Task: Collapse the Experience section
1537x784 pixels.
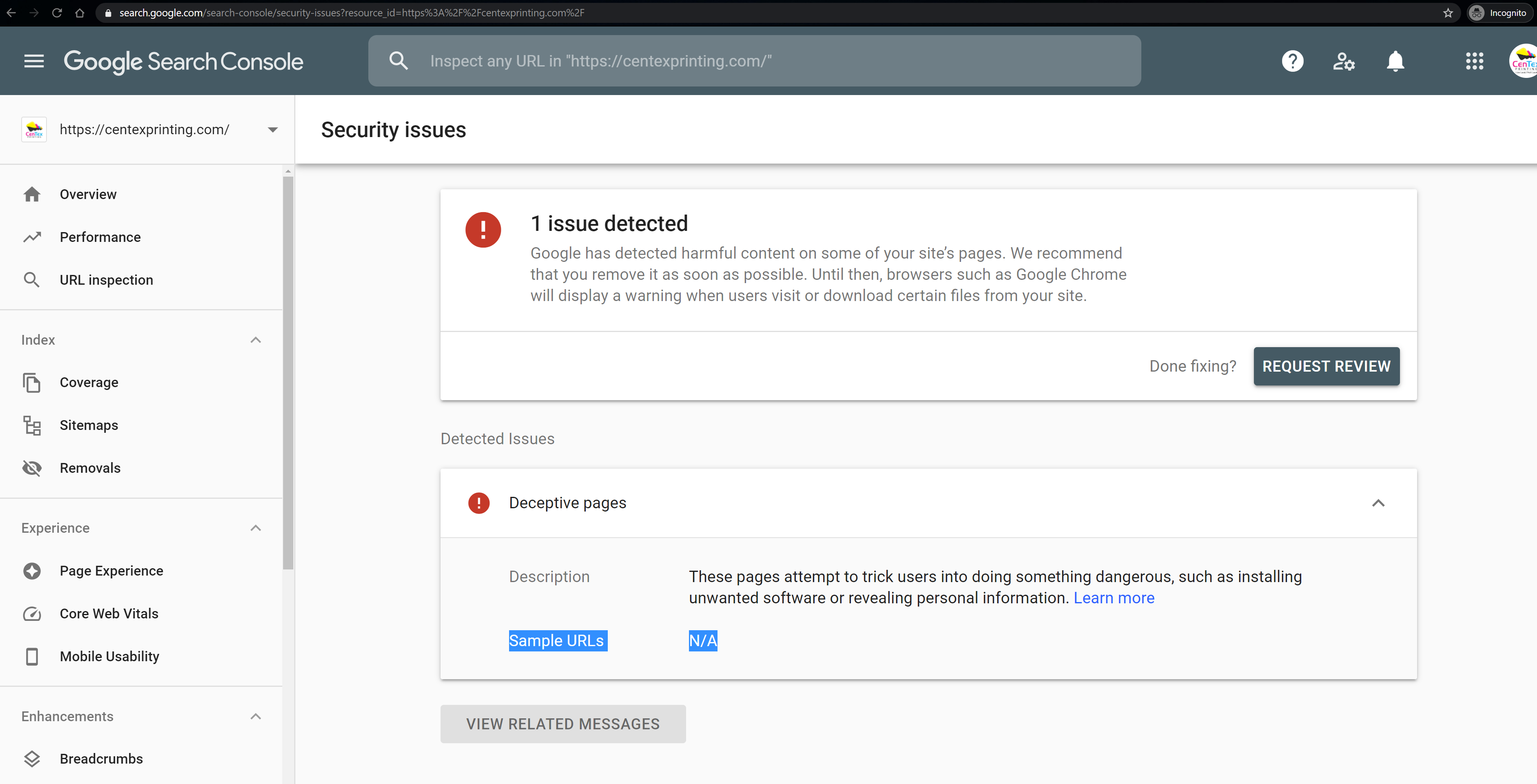Action: click(256, 527)
